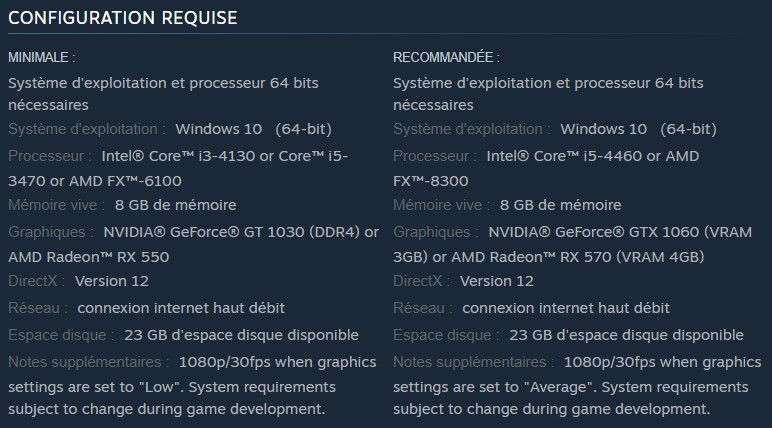Click the recommended connexion internet haut débit text

(x=566, y=308)
